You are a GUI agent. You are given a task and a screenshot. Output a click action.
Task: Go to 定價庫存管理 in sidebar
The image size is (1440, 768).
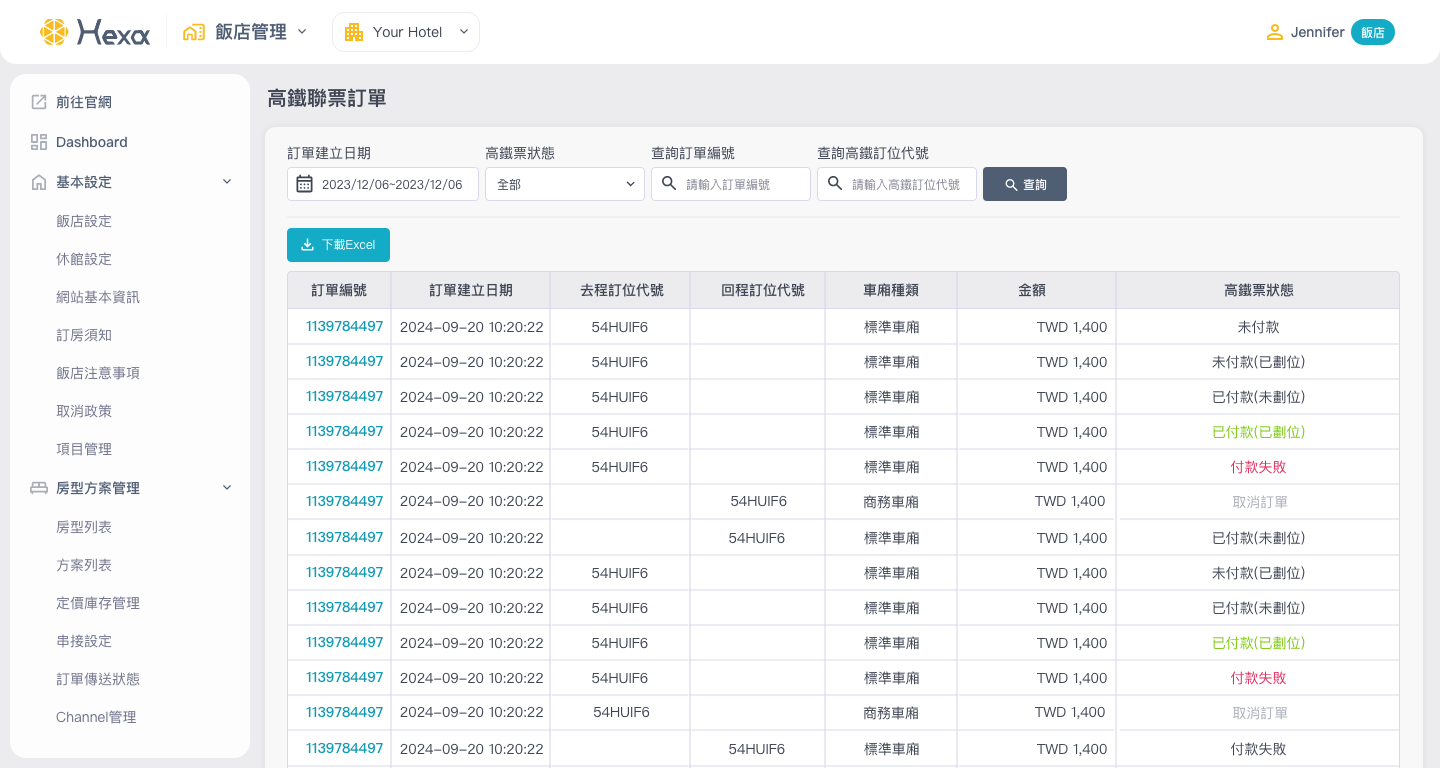(98, 603)
